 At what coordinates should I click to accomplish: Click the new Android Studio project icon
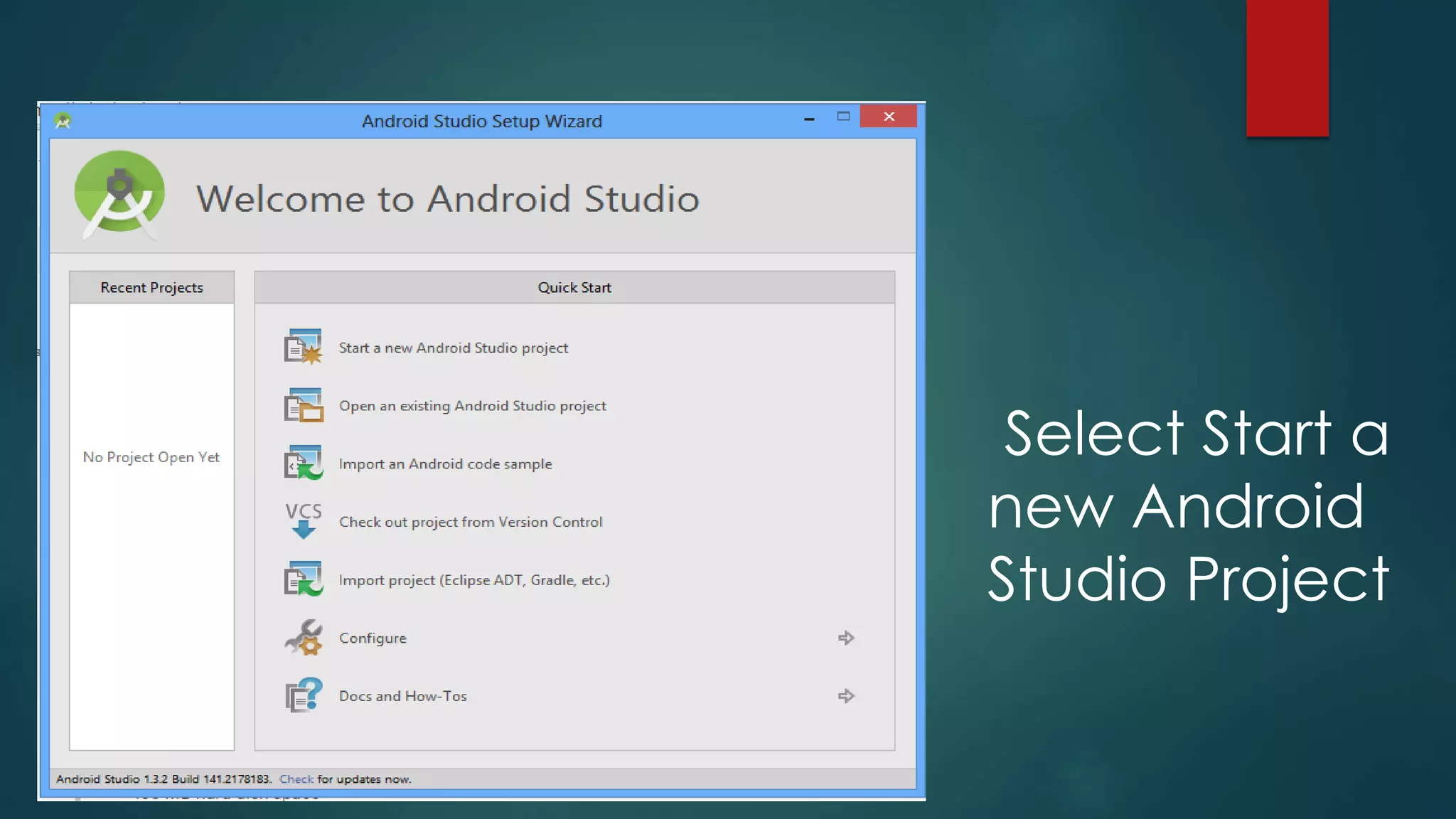click(304, 347)
